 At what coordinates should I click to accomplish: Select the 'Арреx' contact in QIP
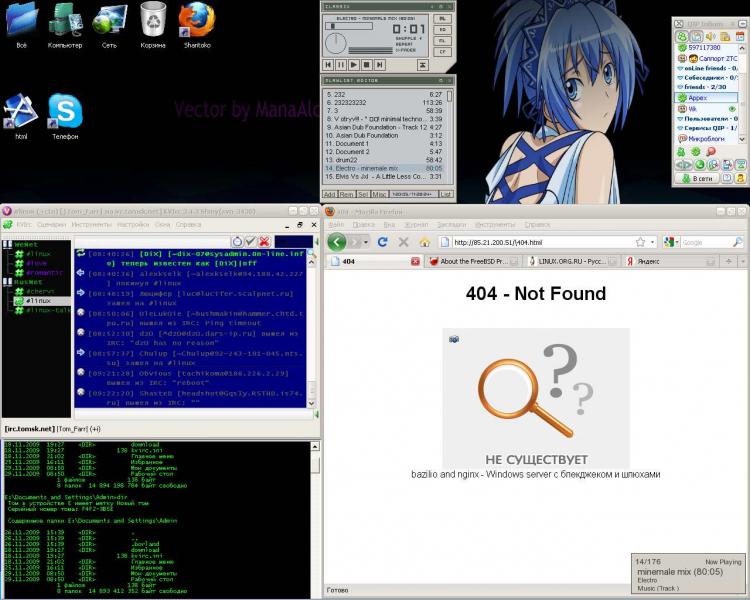coord(706,98)
